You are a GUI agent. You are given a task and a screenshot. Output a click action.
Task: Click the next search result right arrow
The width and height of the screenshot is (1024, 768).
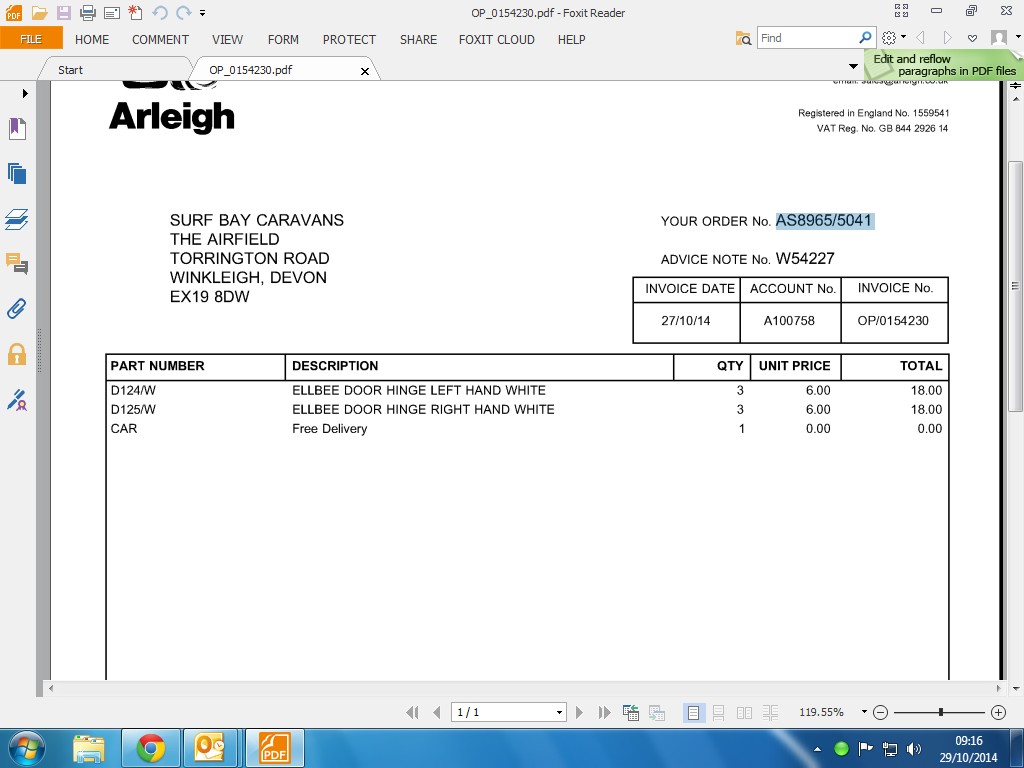click(x=948, y=38)
